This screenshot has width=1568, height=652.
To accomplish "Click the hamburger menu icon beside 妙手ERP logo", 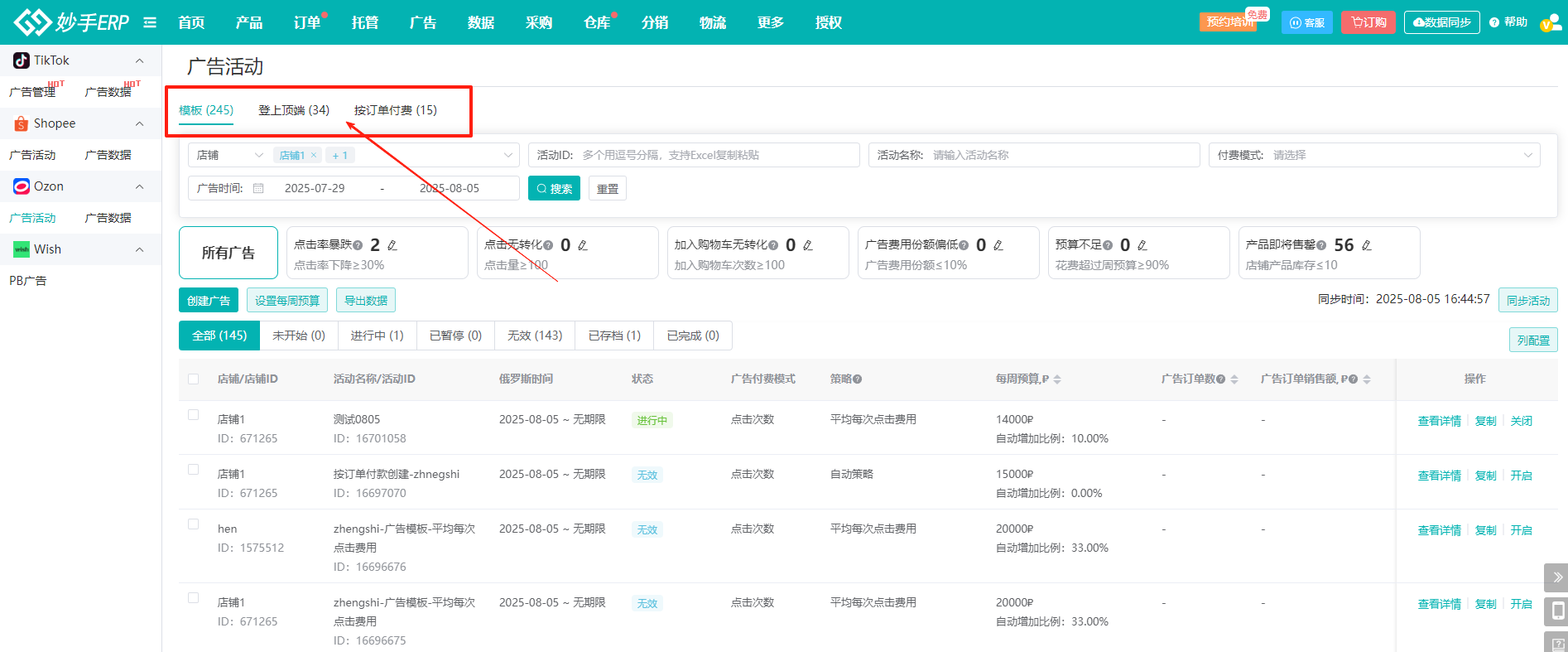I will pos(150,22).
